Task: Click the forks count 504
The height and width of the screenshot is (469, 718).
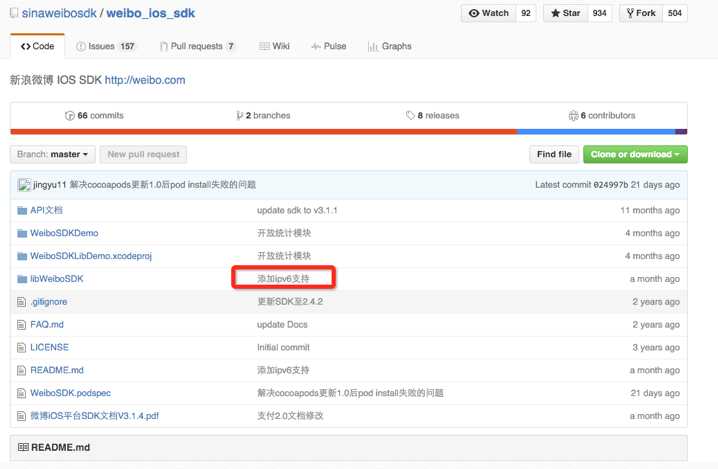Action: point(675,13)
